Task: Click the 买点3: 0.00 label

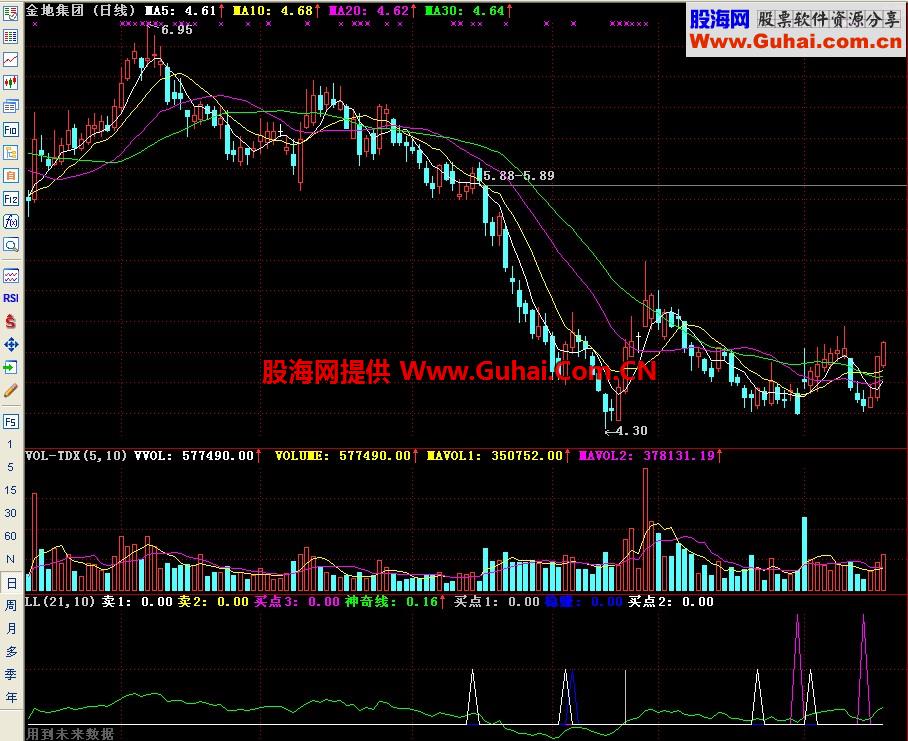Action: point(297,601)
